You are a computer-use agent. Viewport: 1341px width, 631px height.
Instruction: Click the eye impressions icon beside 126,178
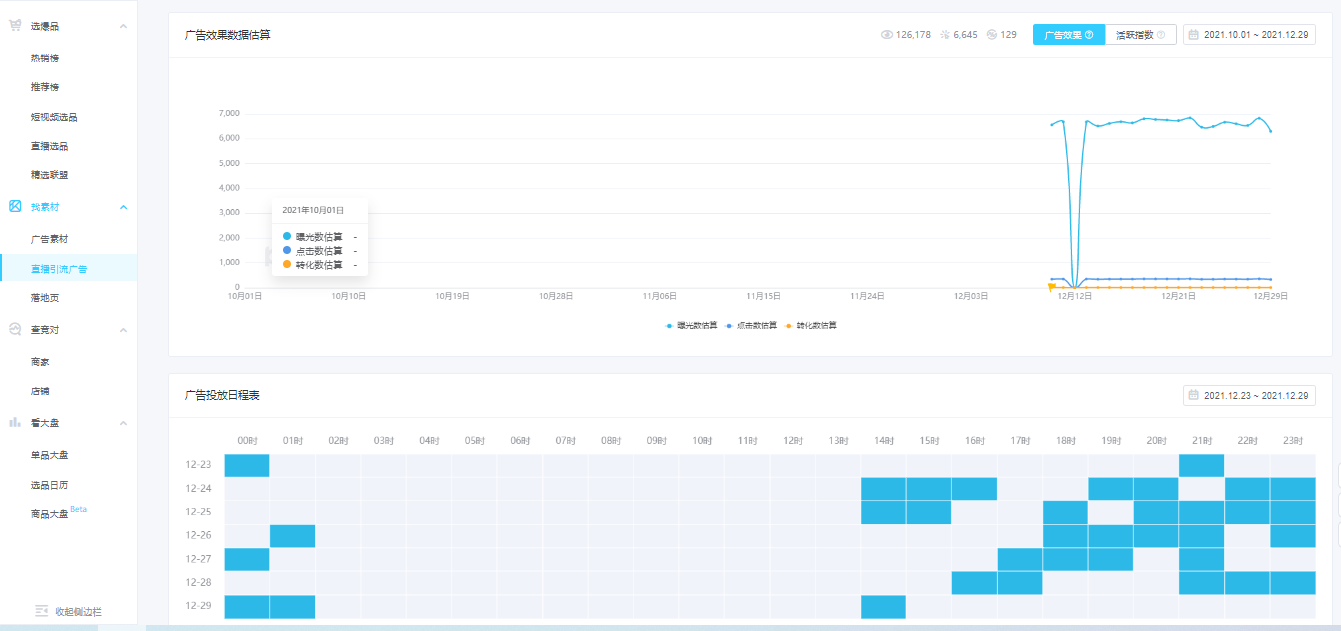pos(886,35)
